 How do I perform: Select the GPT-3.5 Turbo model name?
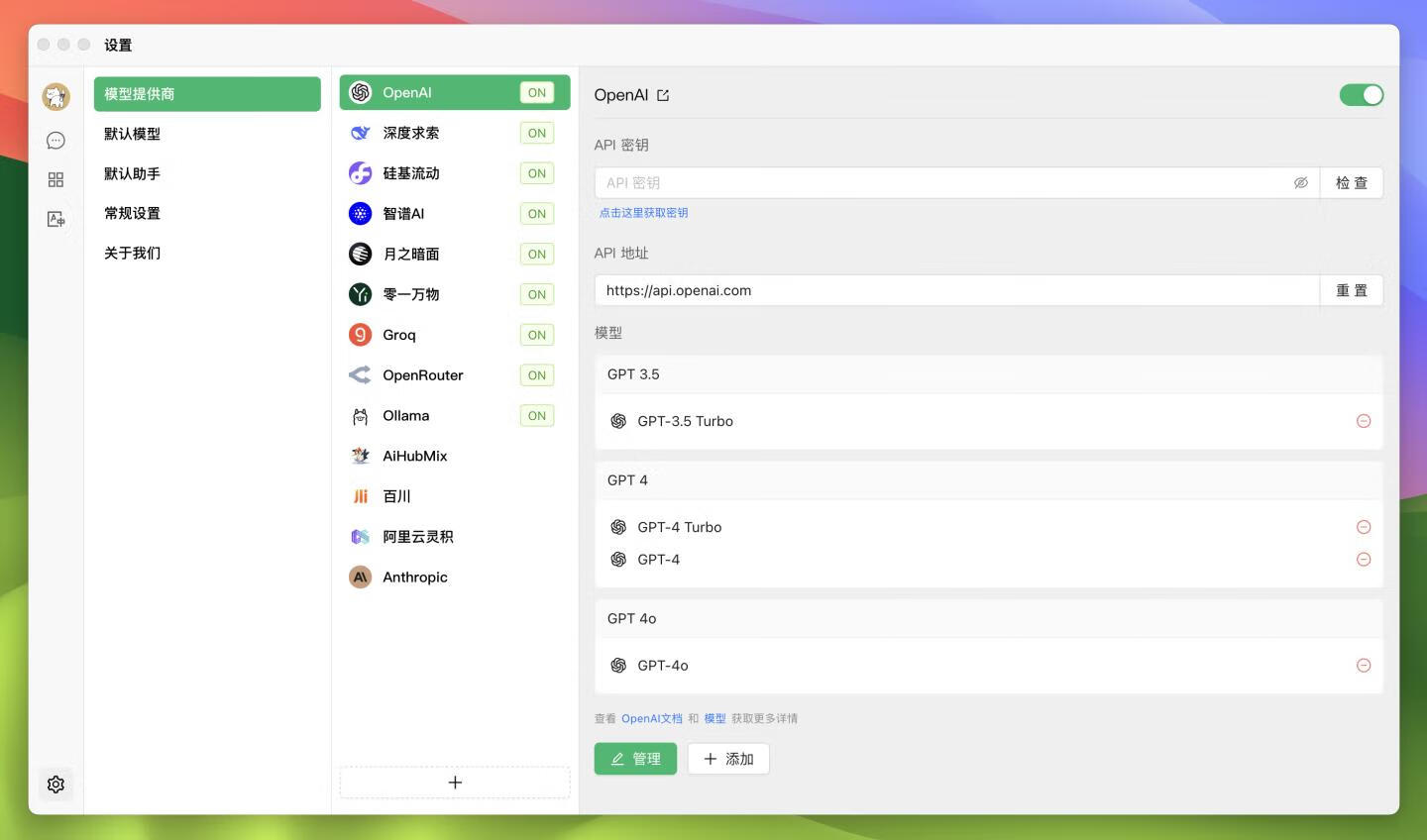tap(686, 421)
